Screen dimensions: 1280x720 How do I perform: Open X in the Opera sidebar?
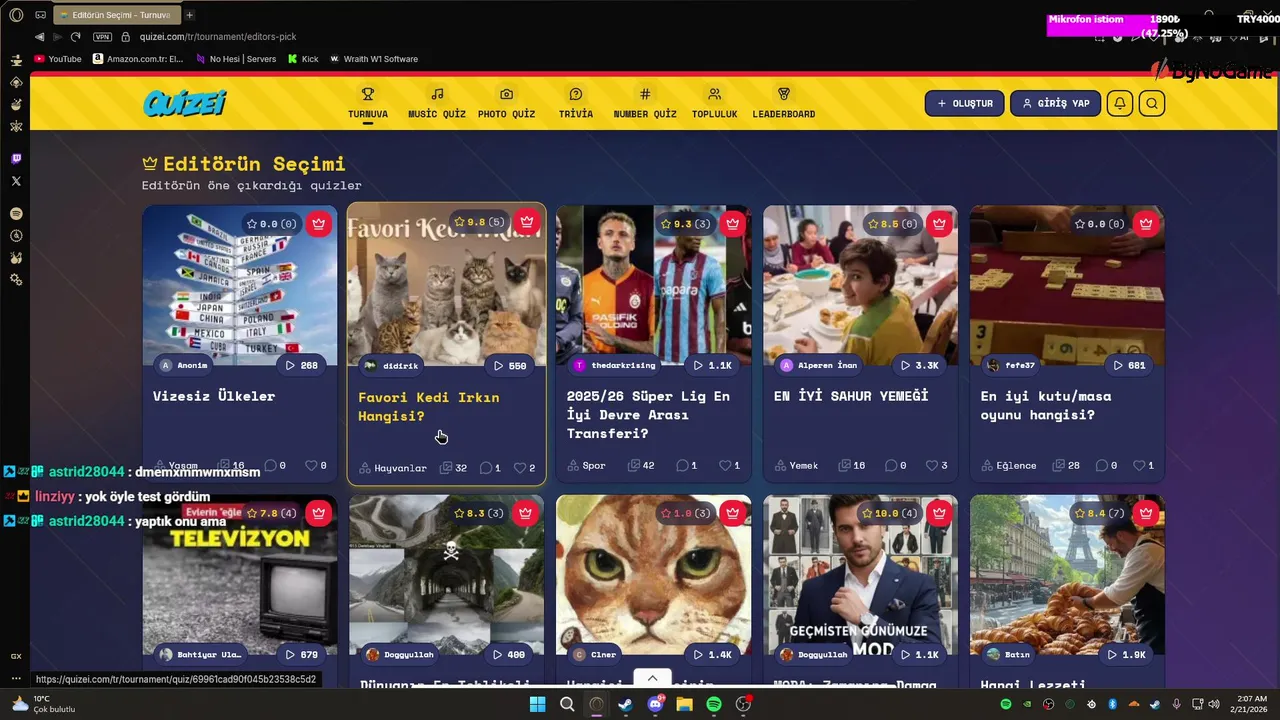(16, 181)
